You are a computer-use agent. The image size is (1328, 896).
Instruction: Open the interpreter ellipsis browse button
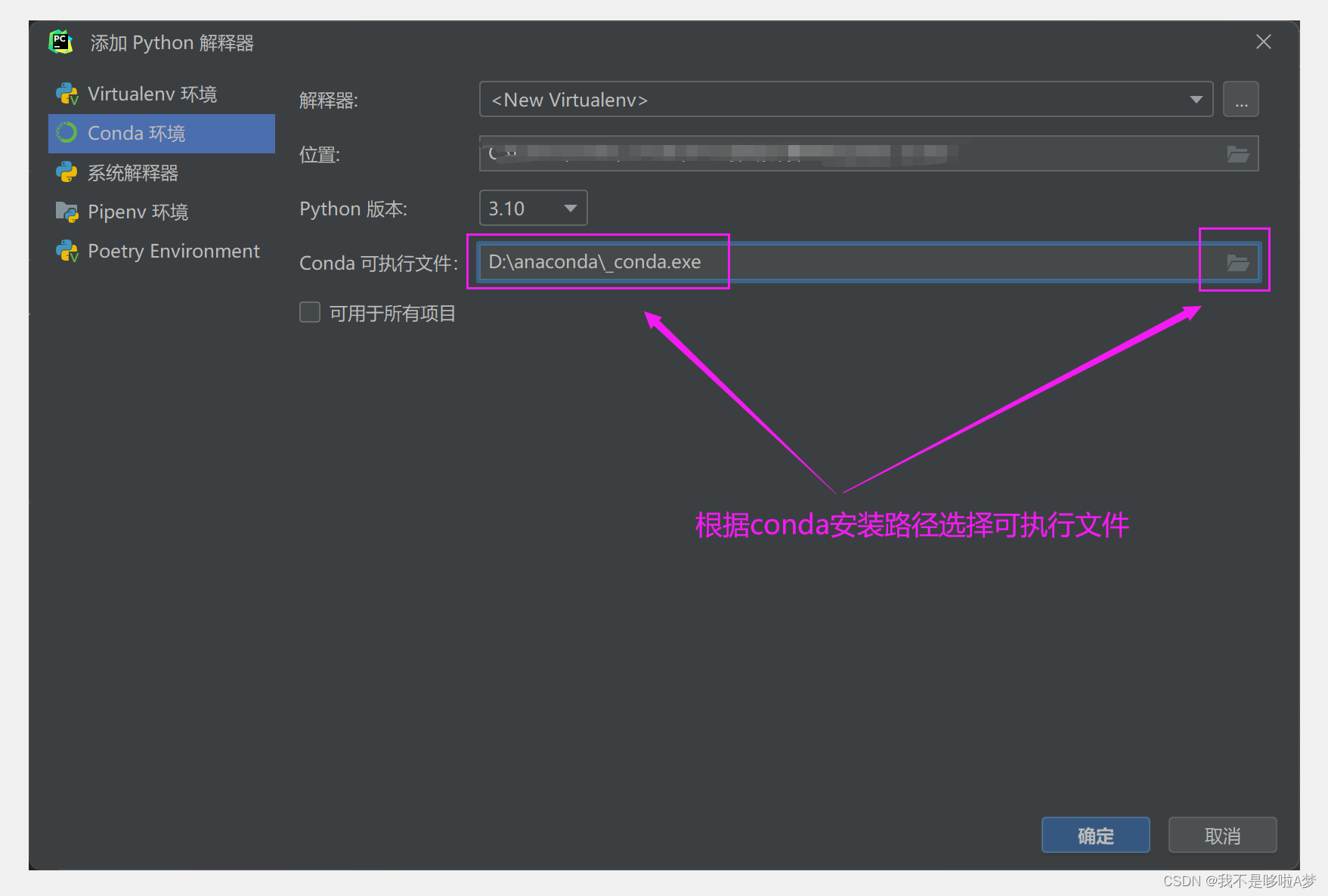[x=1241, y=100]
